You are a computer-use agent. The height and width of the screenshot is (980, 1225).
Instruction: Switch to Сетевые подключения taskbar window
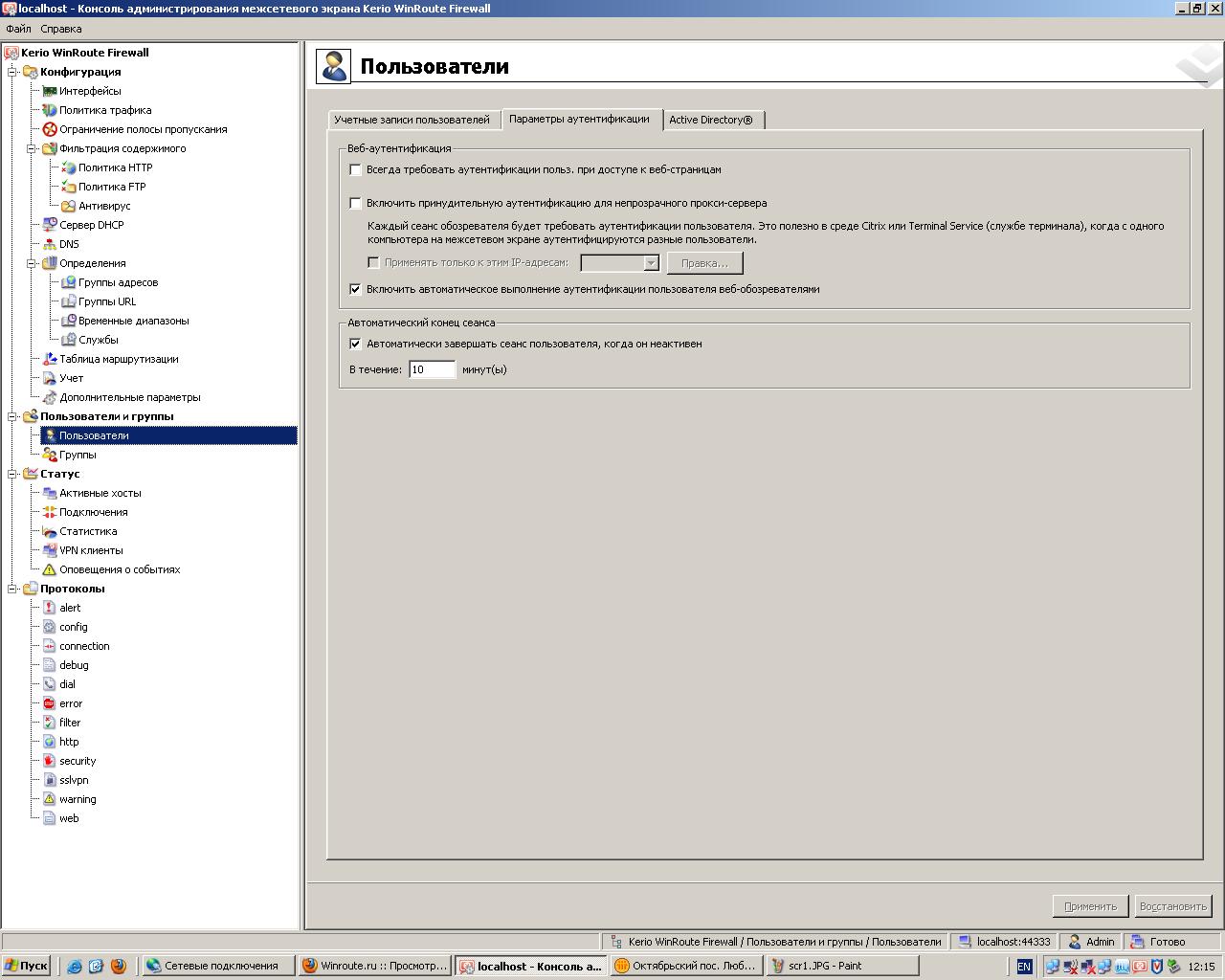point(218,966)
